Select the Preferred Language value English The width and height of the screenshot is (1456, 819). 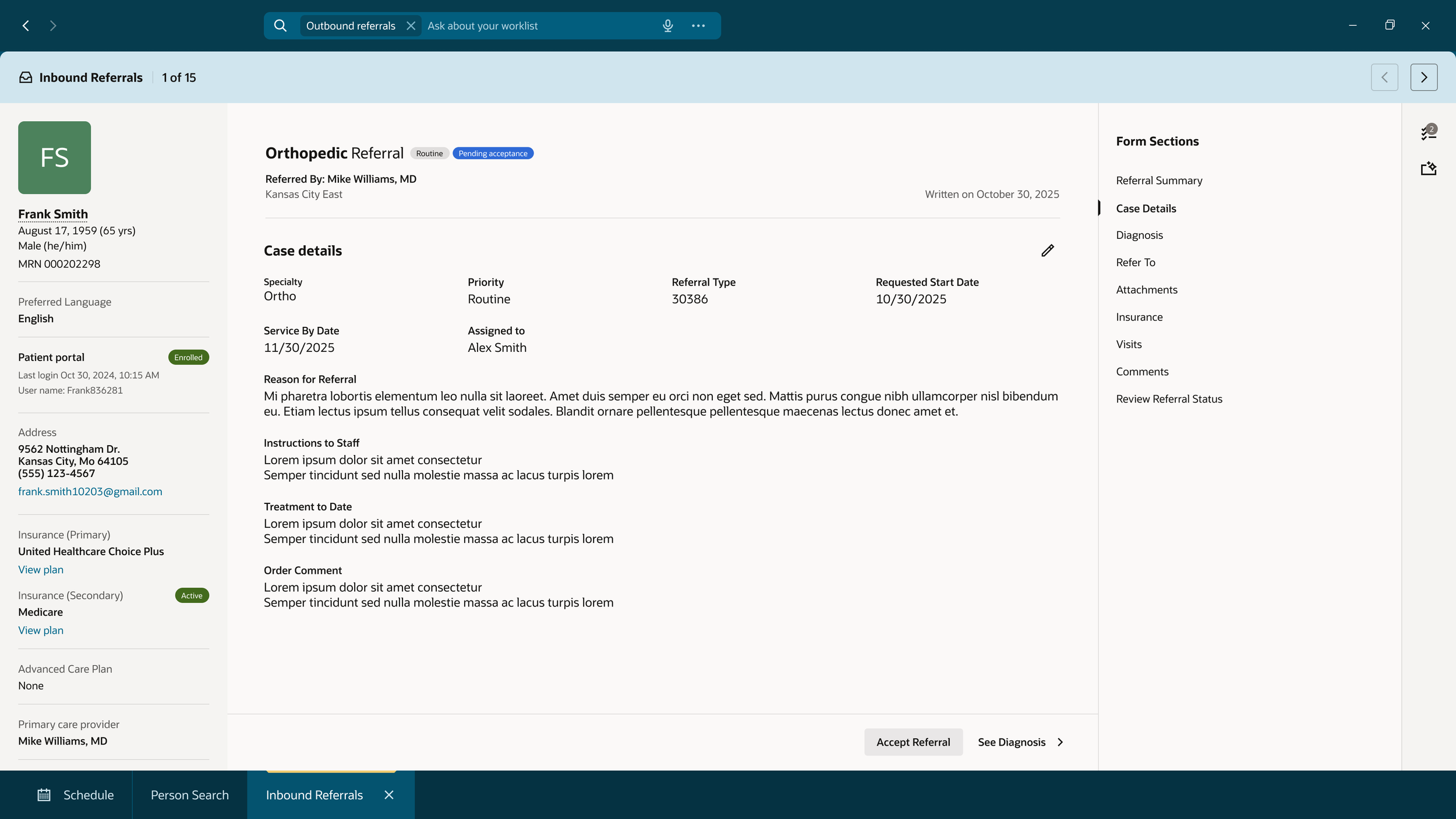[36, 319]
